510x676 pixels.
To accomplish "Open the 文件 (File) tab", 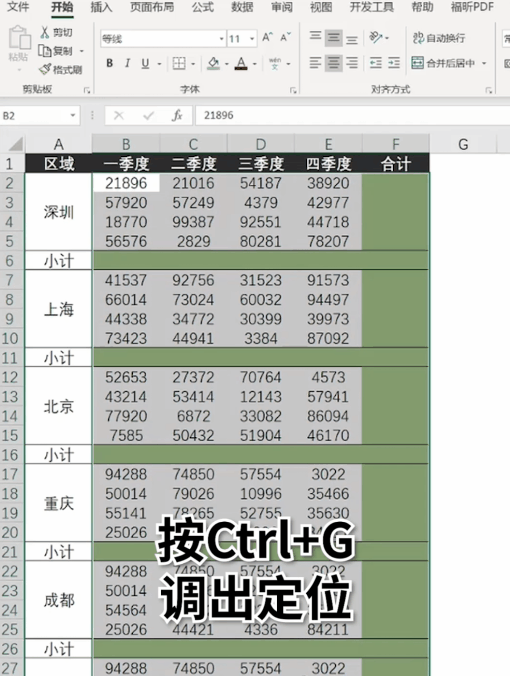I will click(19, 7).
